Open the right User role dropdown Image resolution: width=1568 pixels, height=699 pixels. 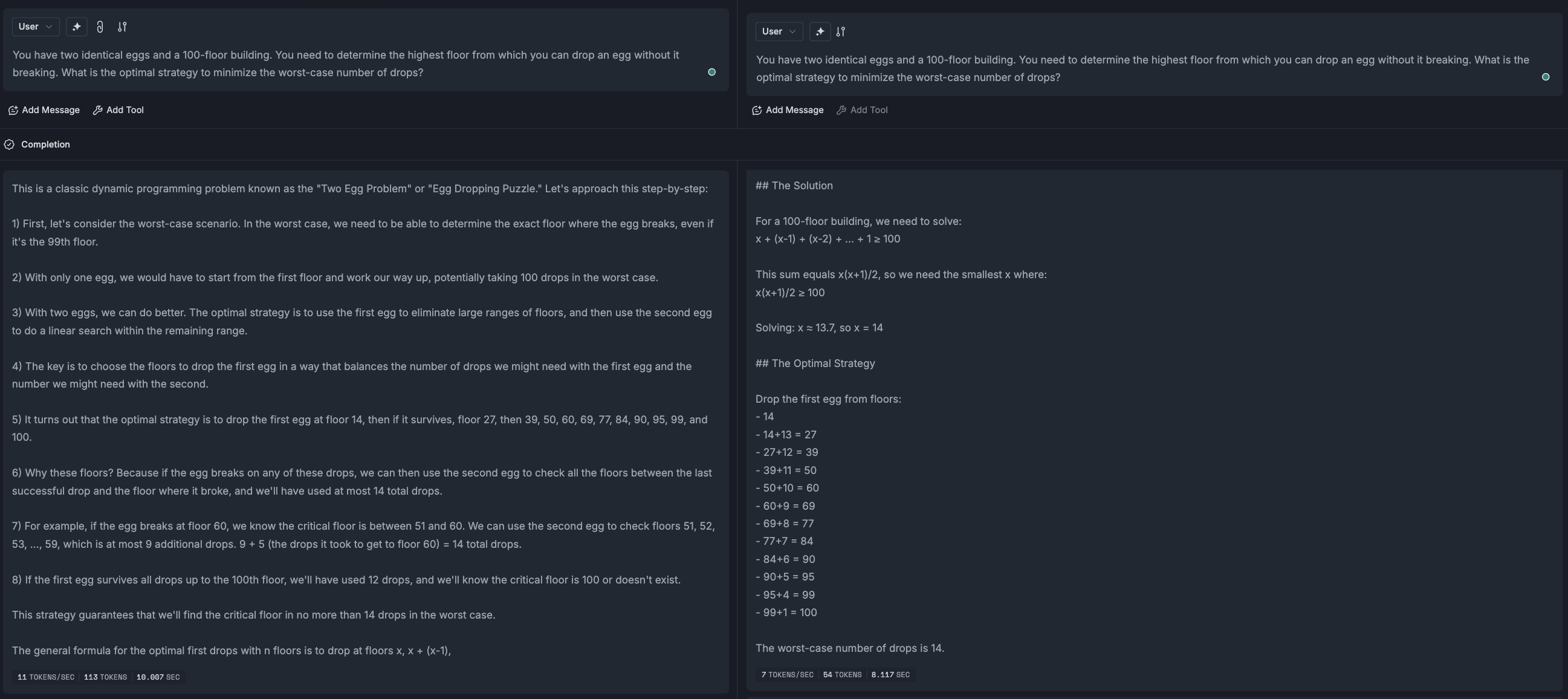pyautogui.click(x=779, y=31)
